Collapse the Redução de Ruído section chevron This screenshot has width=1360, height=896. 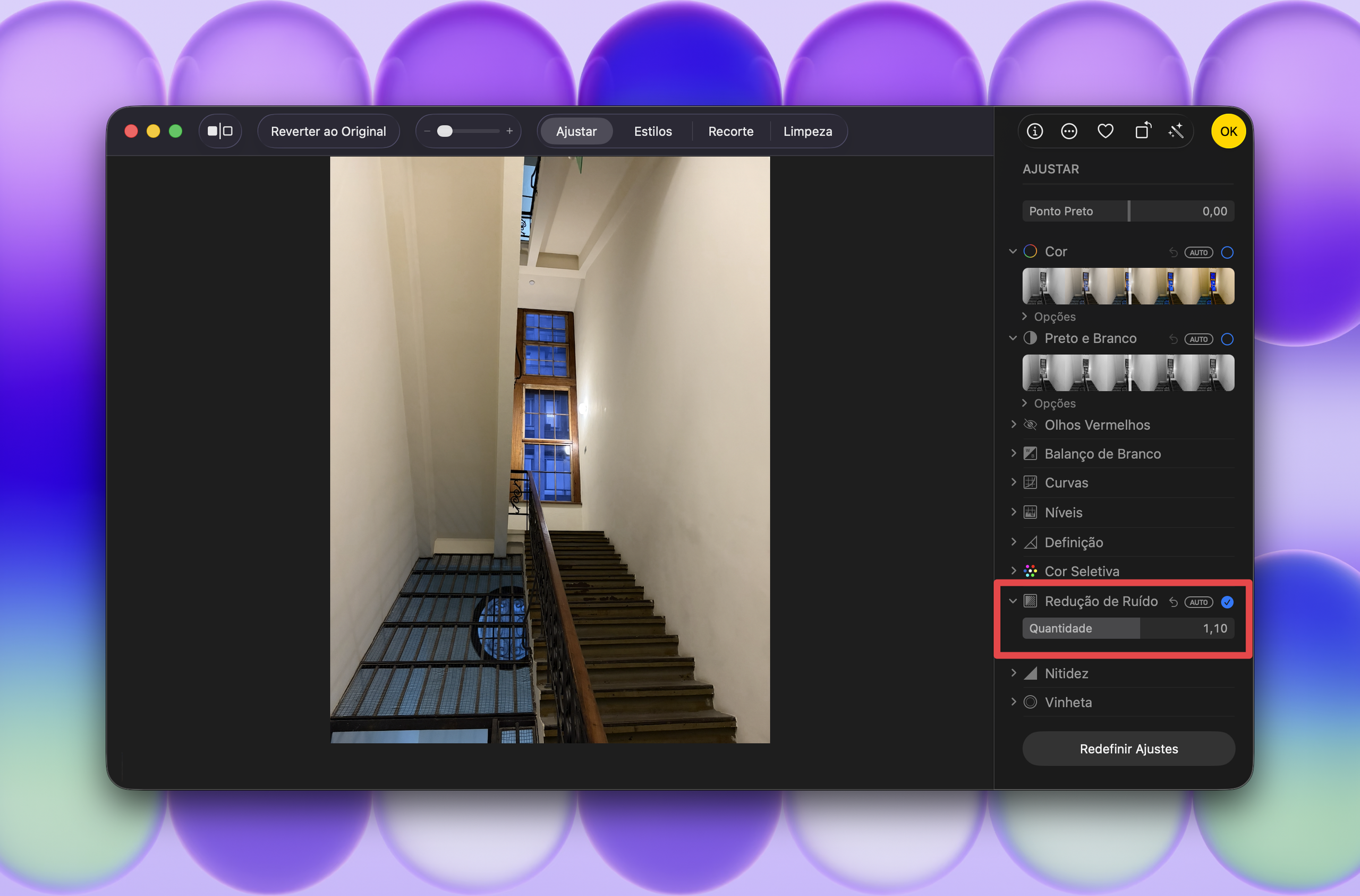(1013, 601)
